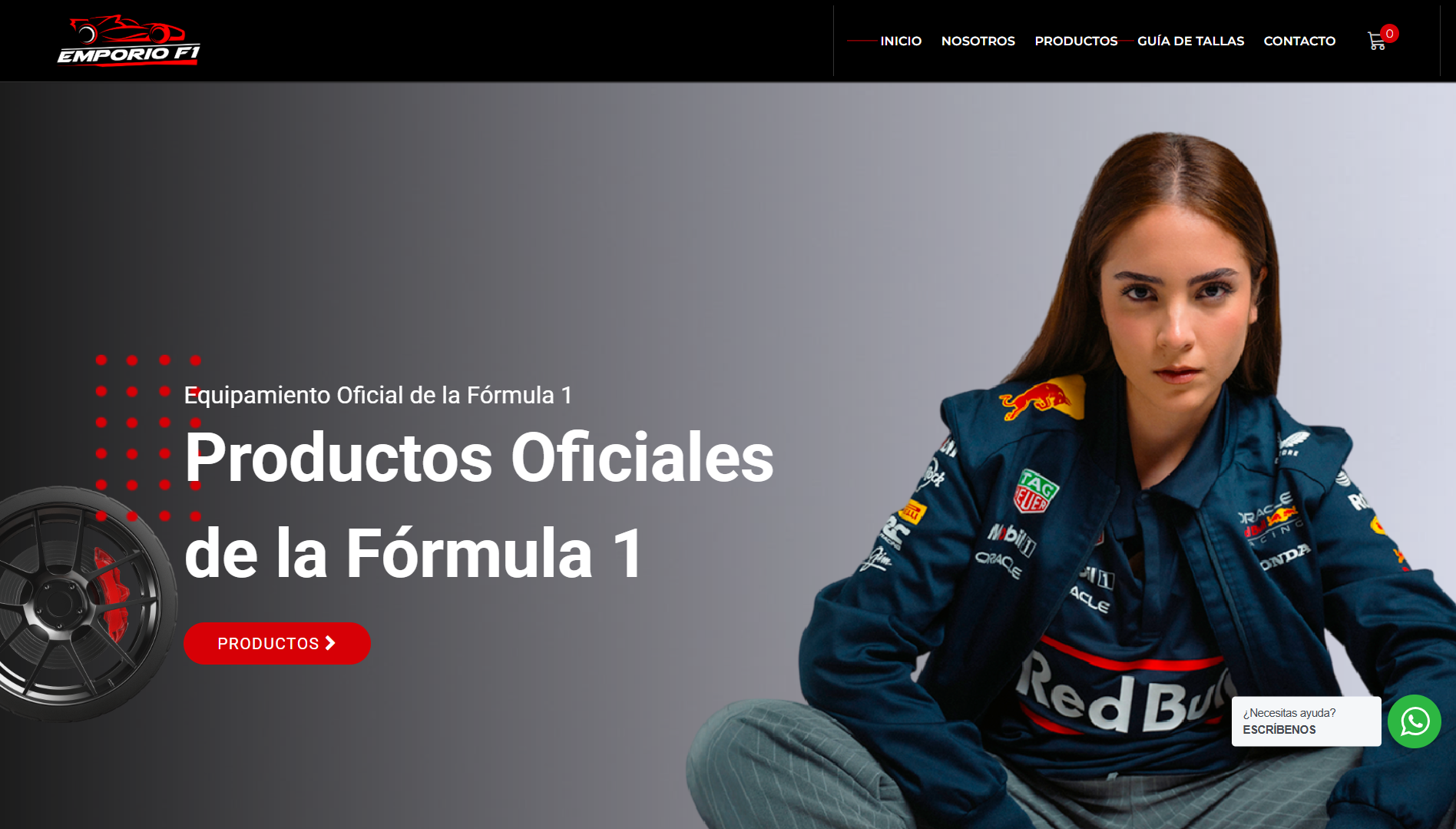This screenshot has width=1456, height=829.
Task: Navigate to the Contacto page
Action: (1299, 41)
